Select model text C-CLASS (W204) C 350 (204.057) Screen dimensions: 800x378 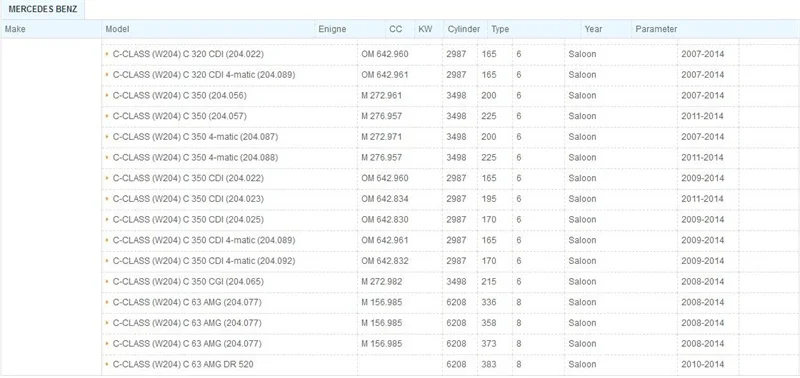tap(180, 116)
